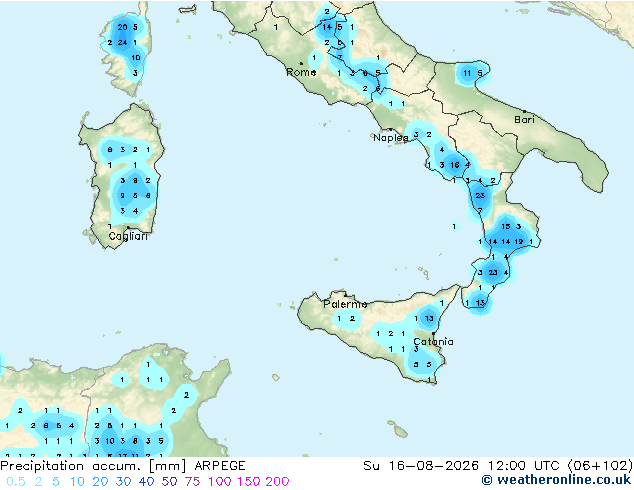The height and width of the screenshot is (490, 634).
Task: Click the 200 legend value
Action: 277,482
